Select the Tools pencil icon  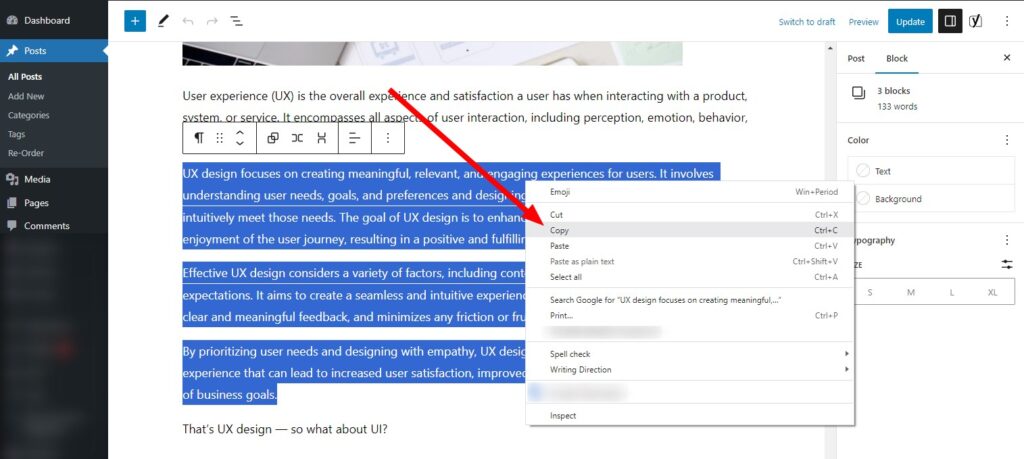pos(162,21)
